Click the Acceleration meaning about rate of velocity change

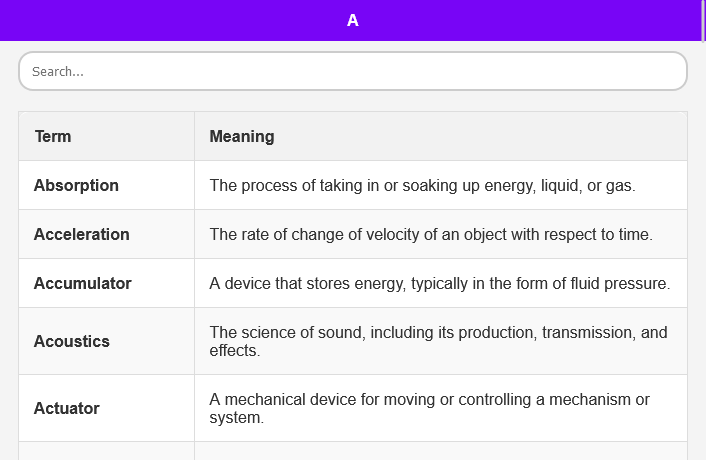click(431, 235)
